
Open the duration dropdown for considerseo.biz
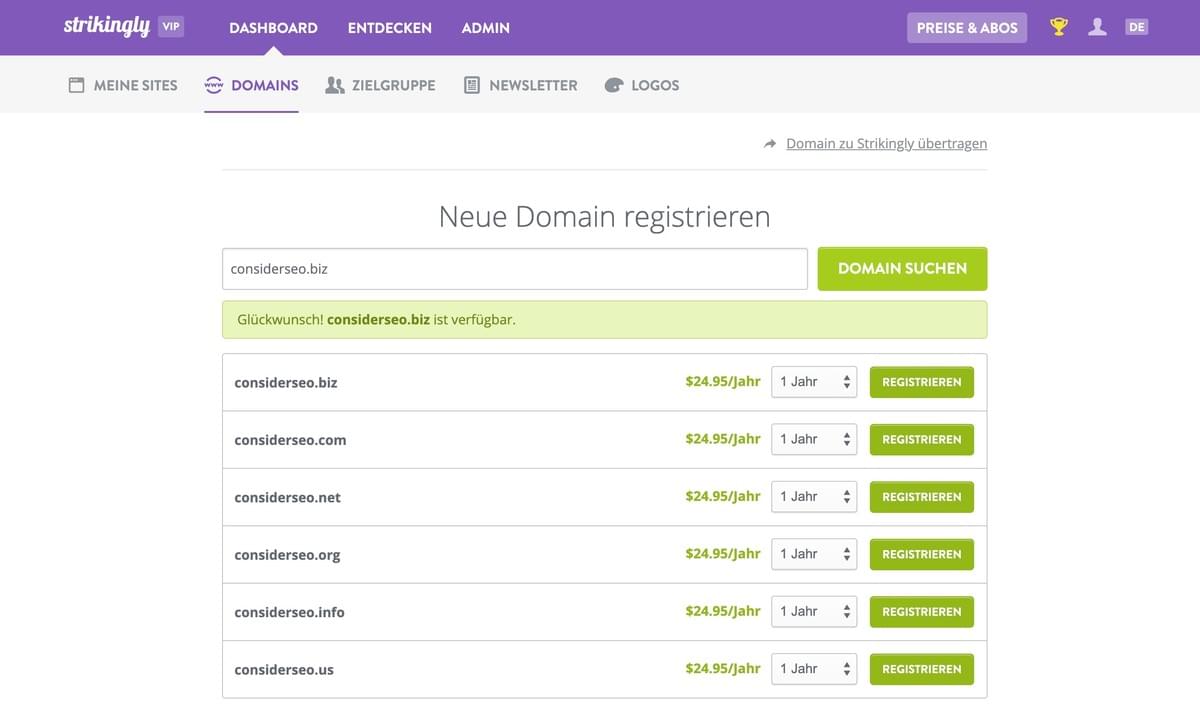(x=812, y=381)
